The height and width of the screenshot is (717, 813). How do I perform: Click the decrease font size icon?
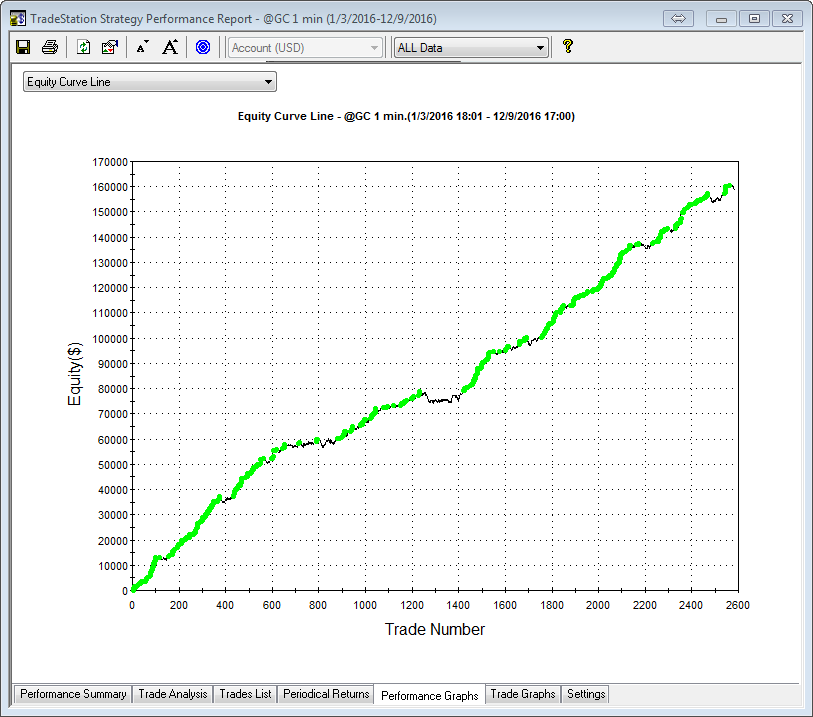(142, 47)
